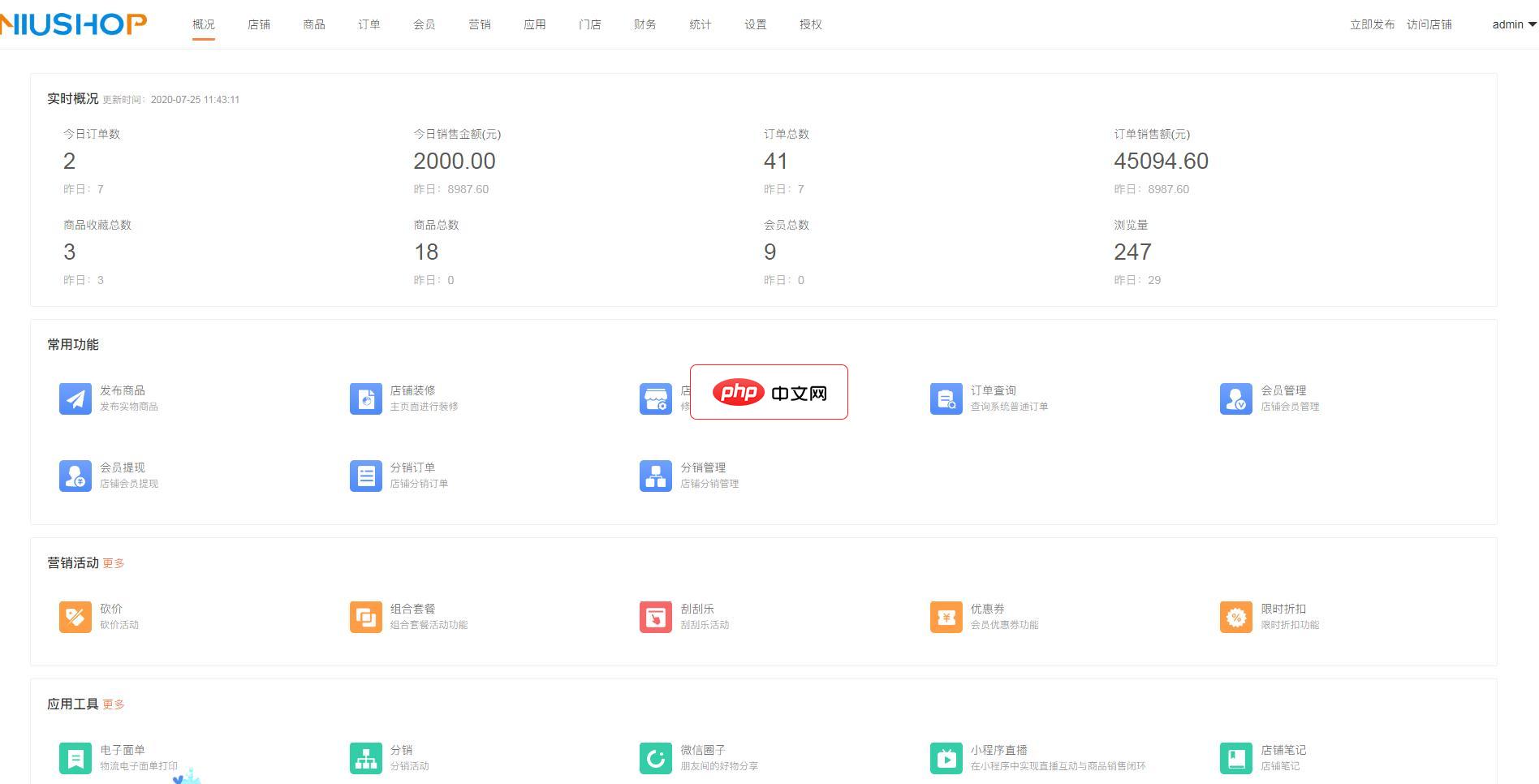The width and height of the screenshot is (1539, 784).
Task: Open the 砍价 orange tag icon
Action: [x=75, y=617]
